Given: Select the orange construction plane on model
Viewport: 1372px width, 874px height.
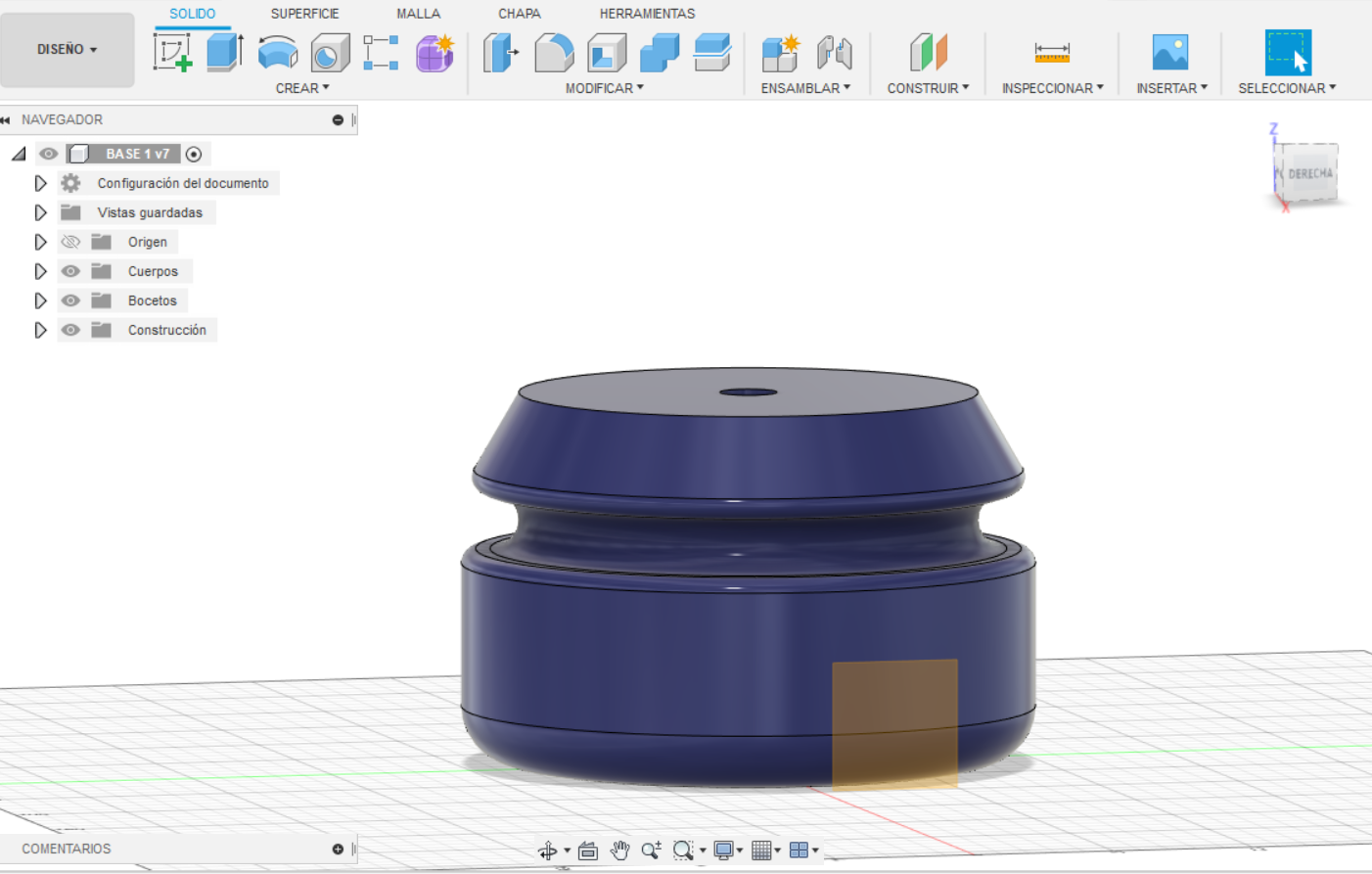Looking at the screenshot, I should [894, 723].
